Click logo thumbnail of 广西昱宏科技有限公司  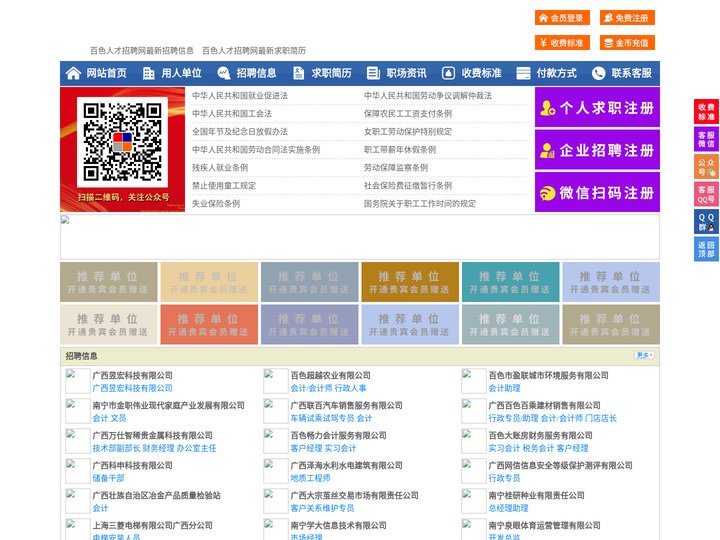(78, 381)
